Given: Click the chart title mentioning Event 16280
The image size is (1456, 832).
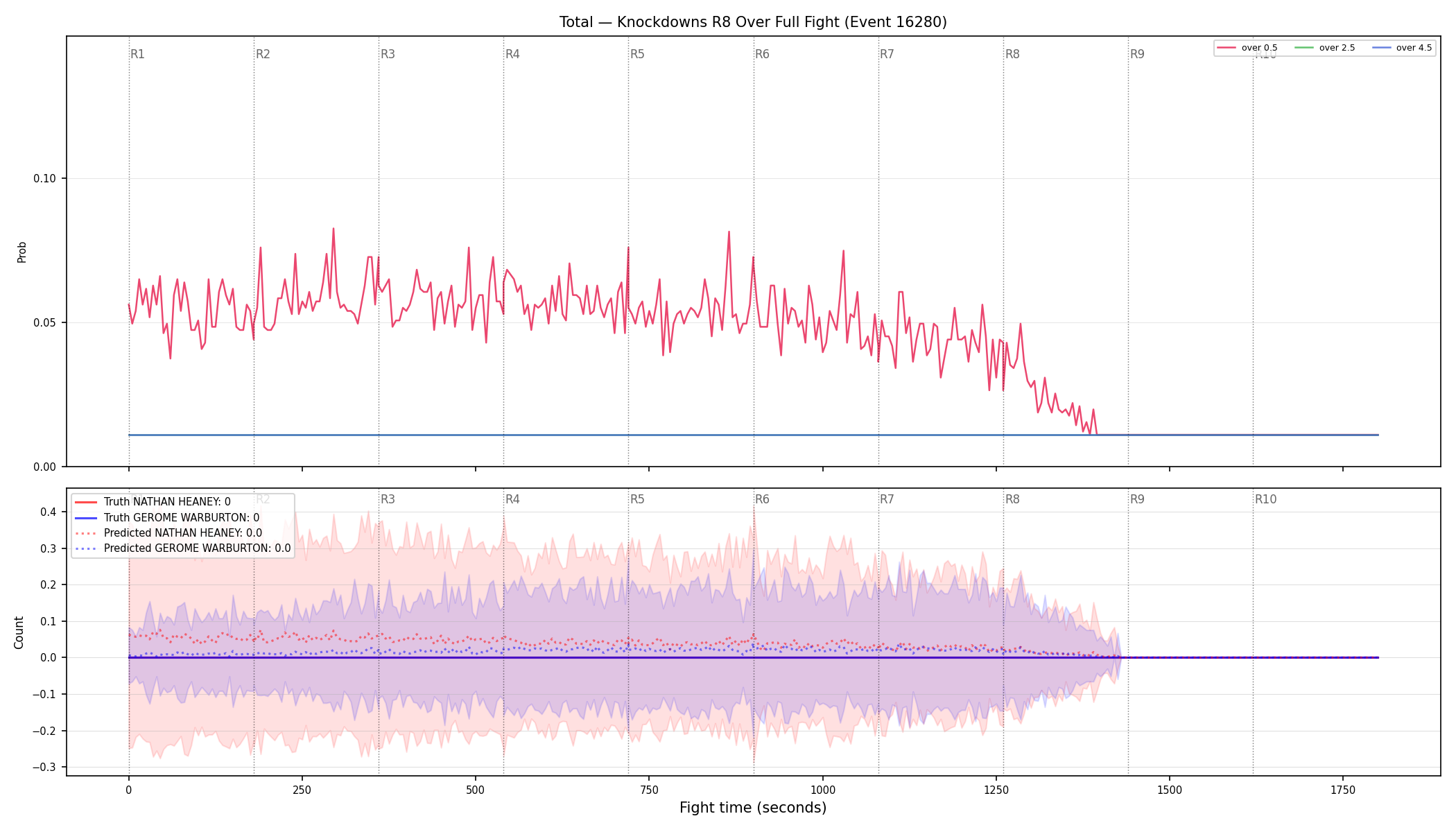Looking at the screenshot, I should point(753,22).
